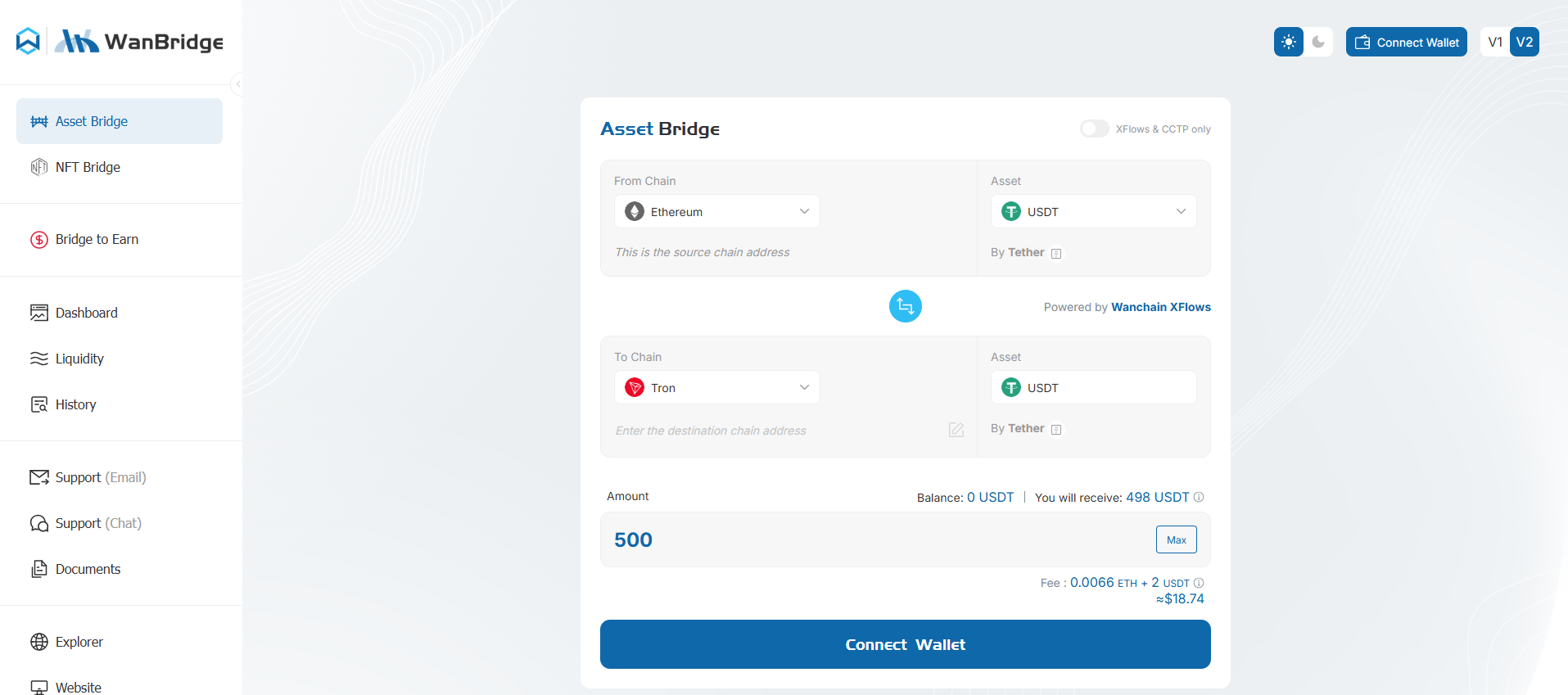Screen dimensions: 1568x695
Task: Click the History search-list icon
Action: coord(39,404)
